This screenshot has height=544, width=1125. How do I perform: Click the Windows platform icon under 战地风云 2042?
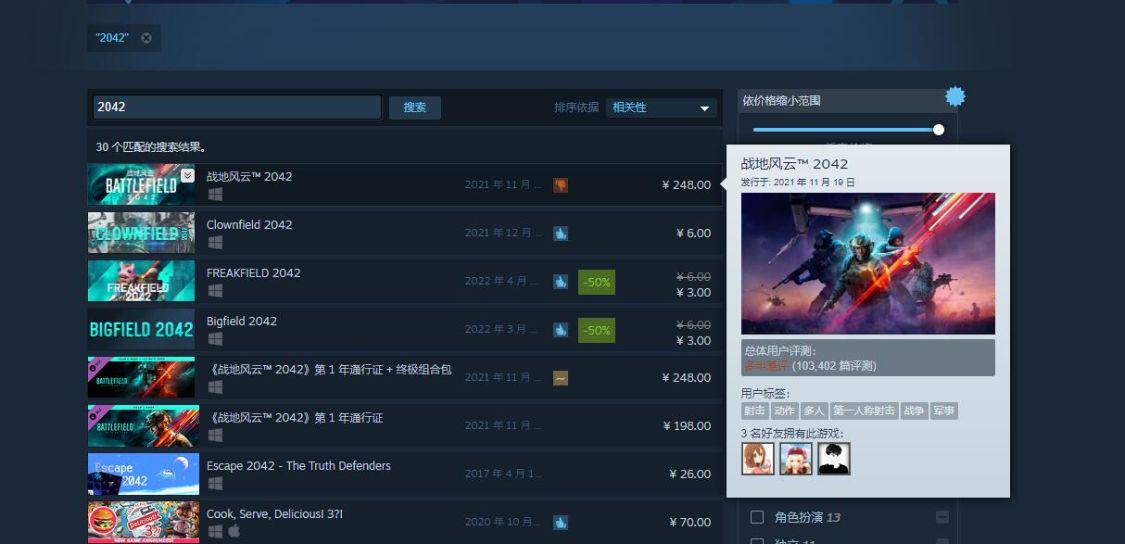coord(215,194)
